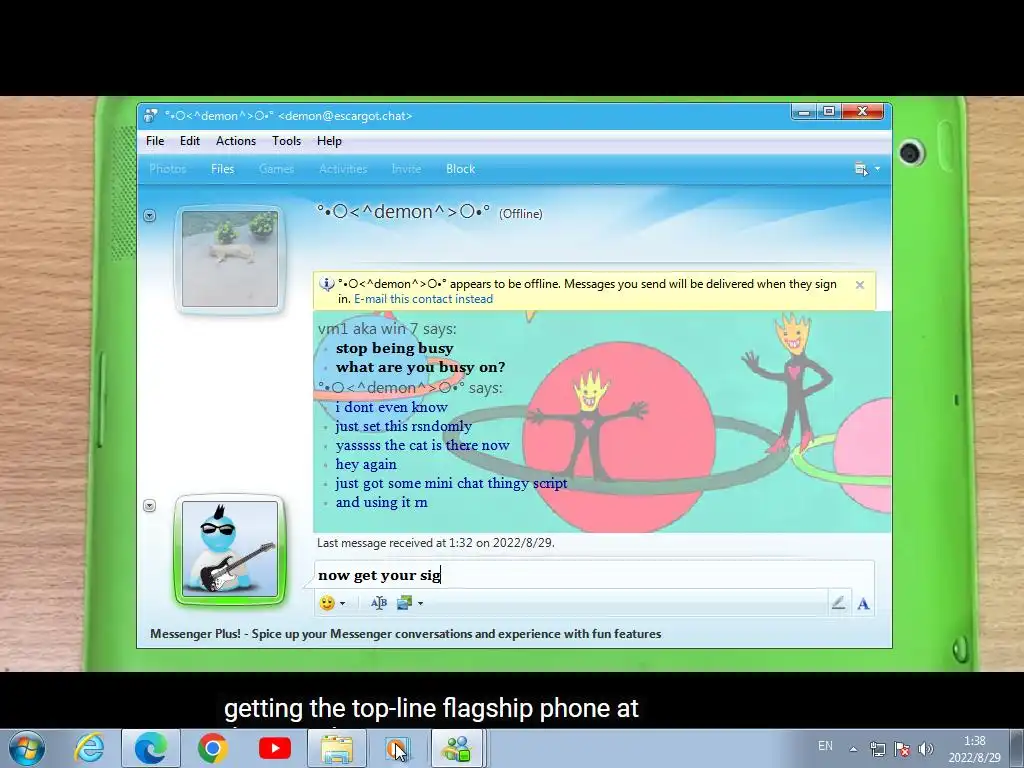Click the Activities toolbar button

click(343, 169)
